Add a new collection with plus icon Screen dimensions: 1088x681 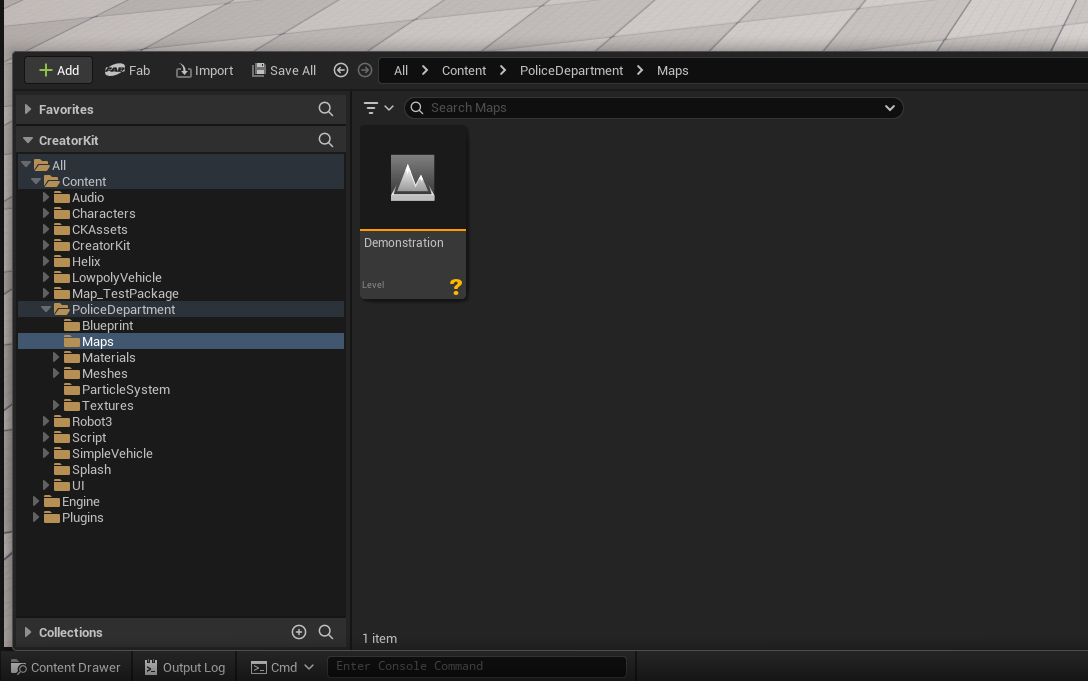(x=298, y=632)
